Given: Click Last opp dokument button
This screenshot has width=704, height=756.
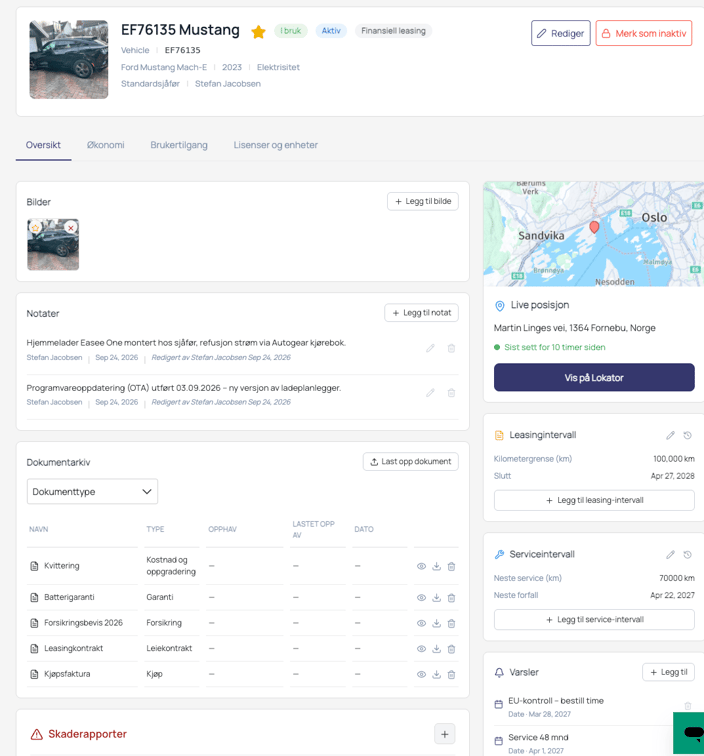Looking at the screenshot, I should pyautogui.click(x=411, y=461).
